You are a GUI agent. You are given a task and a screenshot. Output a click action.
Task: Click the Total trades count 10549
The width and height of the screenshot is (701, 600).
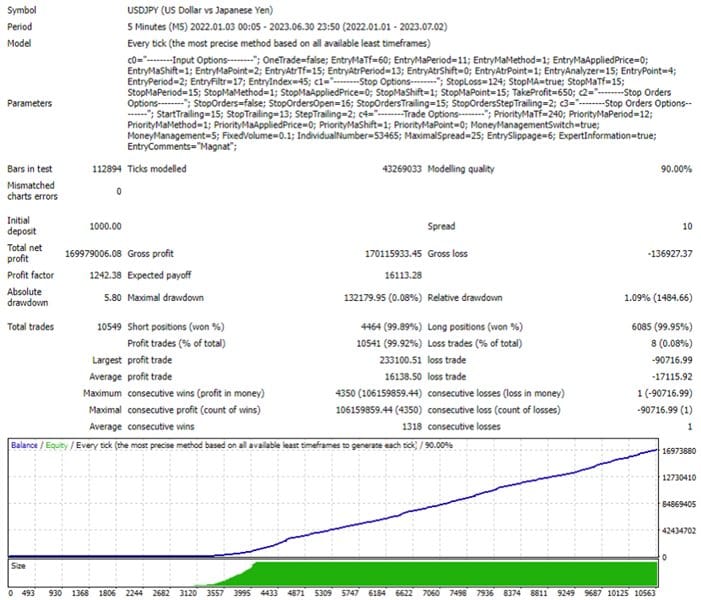109,327
